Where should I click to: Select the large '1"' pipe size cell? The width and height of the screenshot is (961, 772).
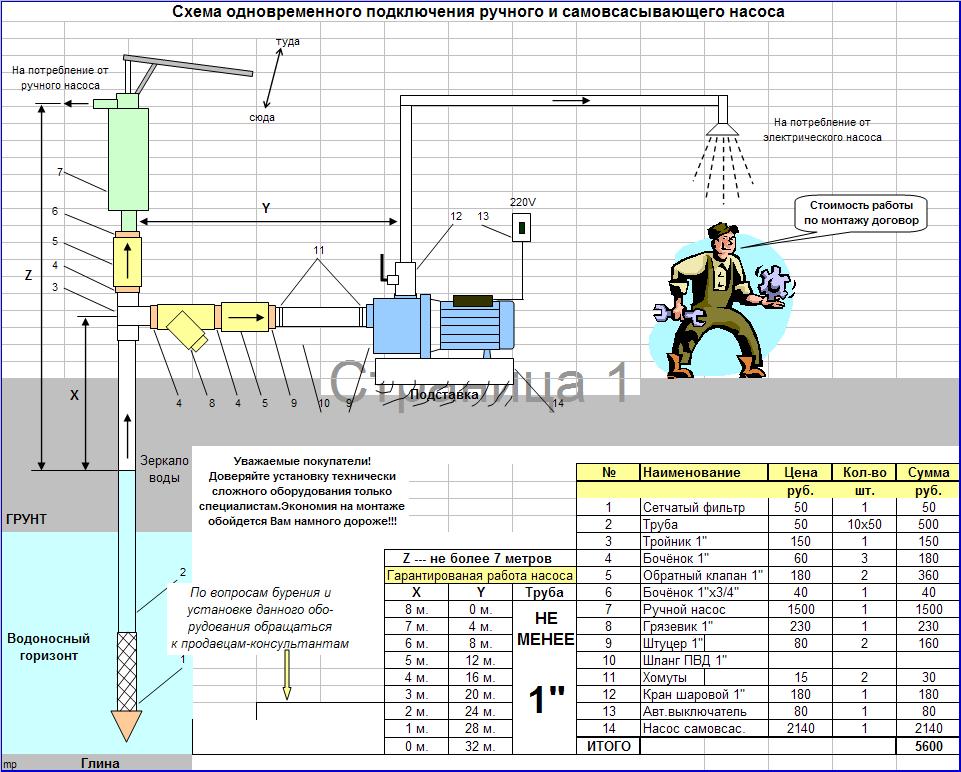coord(545,699)
